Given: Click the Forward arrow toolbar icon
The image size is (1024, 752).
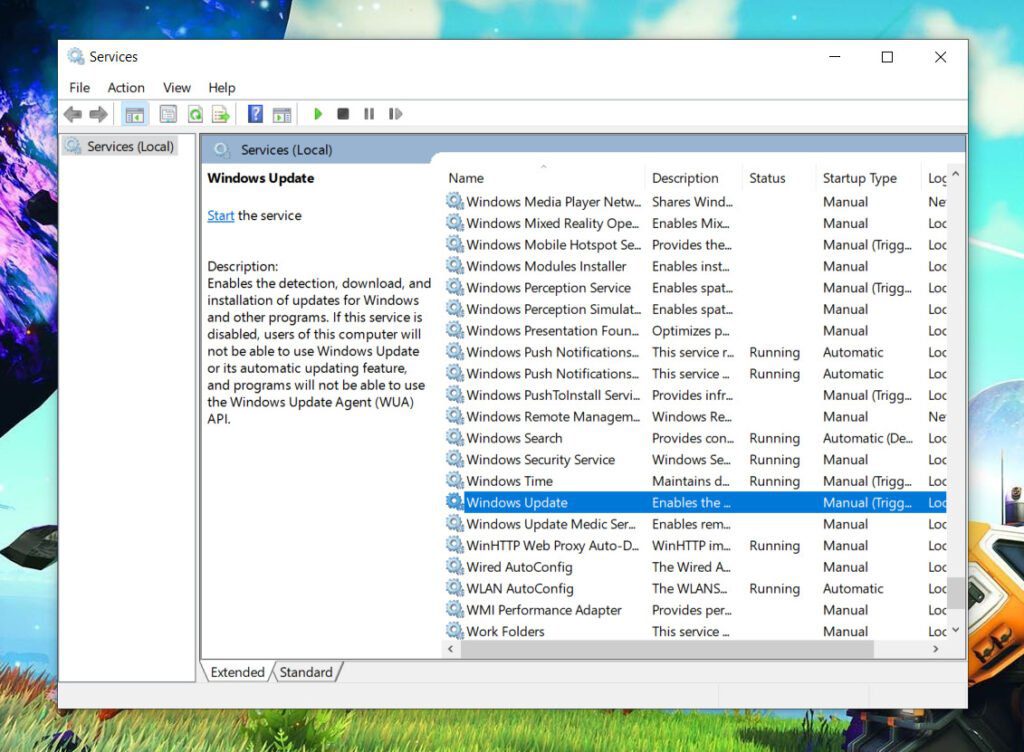Looking at the screenshot, I should 99,114.
